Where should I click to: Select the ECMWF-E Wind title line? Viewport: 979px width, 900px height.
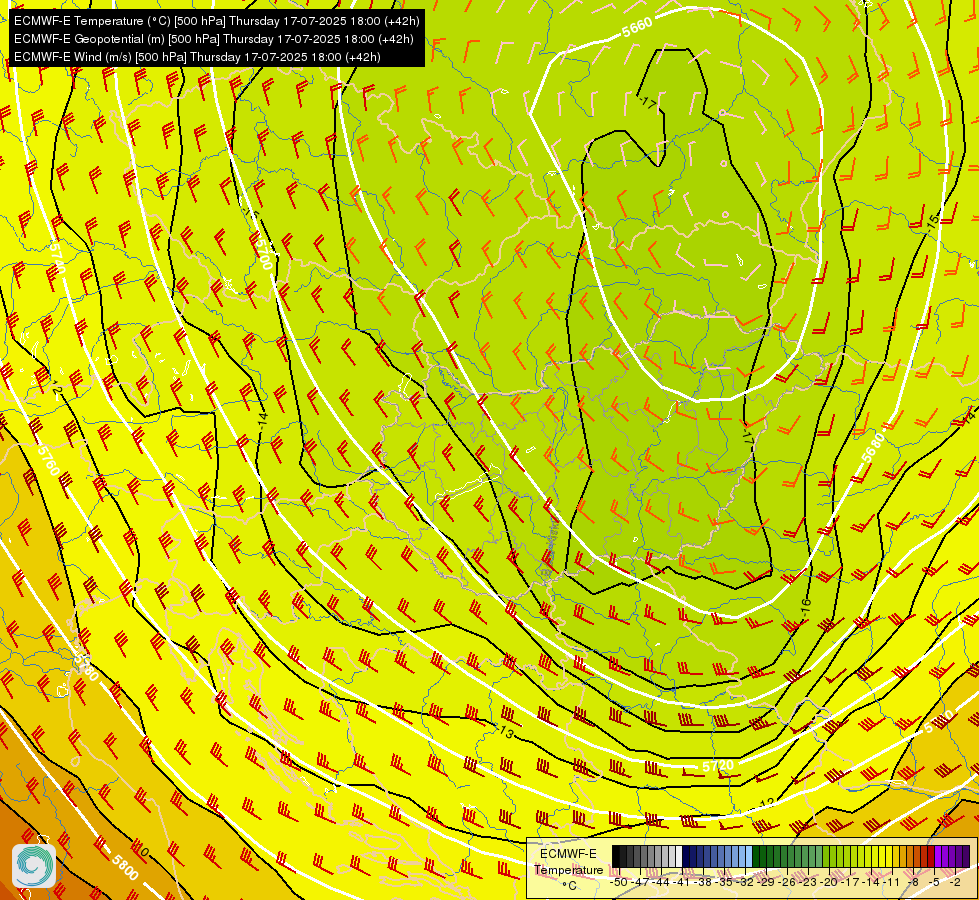point(197,57)
